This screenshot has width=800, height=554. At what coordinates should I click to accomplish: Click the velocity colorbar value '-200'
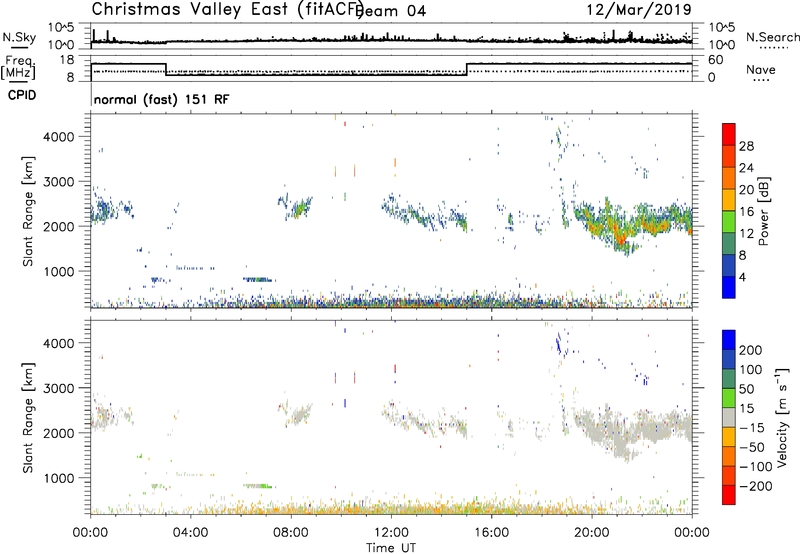click(x=756, y=486)
